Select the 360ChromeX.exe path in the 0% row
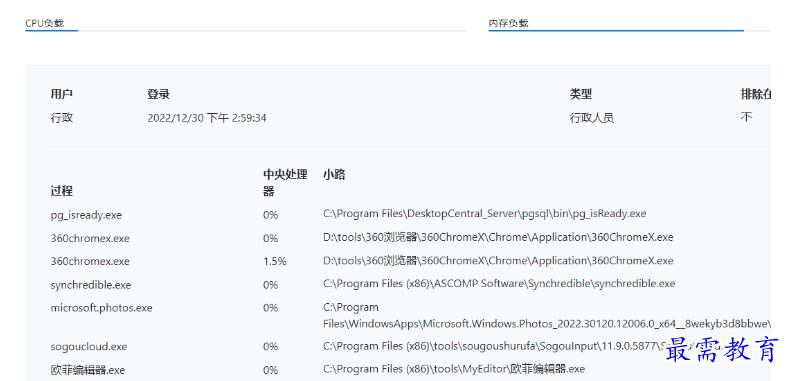This screenshot has height=381, width=787. (x=498, y=237)
